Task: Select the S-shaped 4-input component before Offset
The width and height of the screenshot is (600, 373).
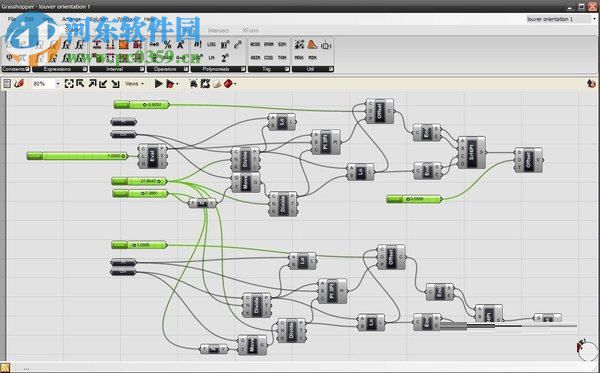Action: coord(472,152)
